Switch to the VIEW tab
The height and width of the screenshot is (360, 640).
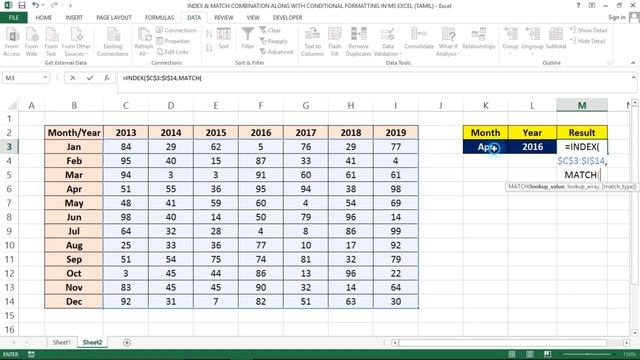[253, 18]
